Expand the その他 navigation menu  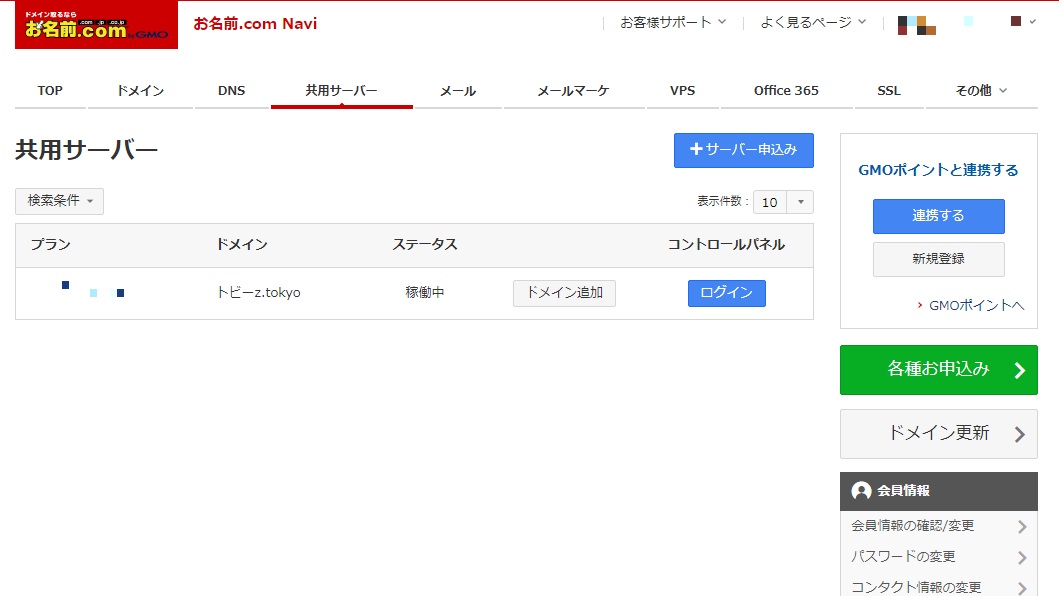(x=981, y=91)
